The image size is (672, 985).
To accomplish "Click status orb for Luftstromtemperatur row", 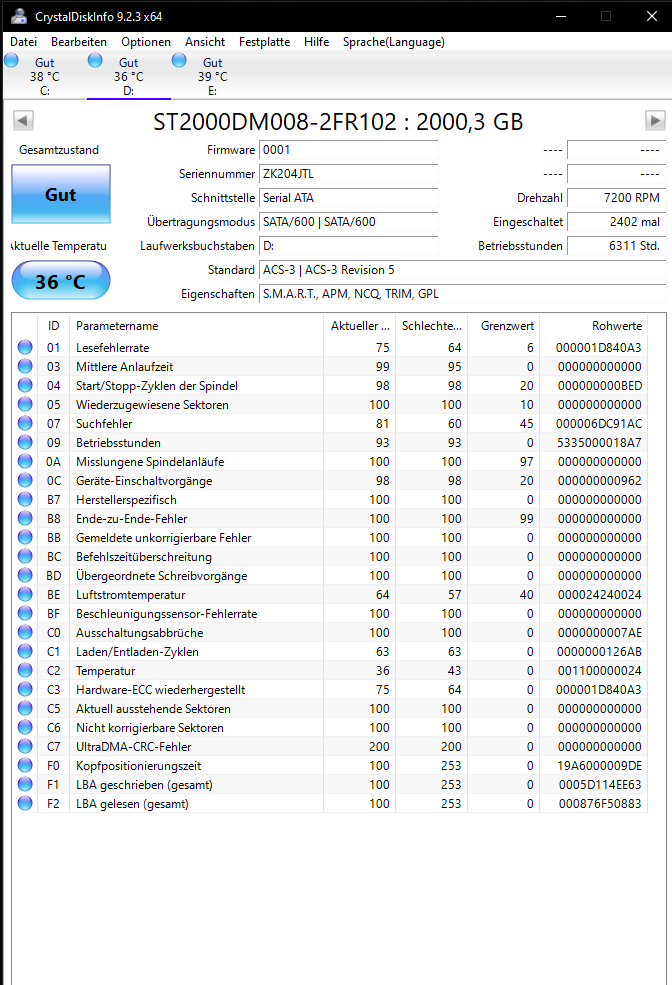I will pos(25,594).
